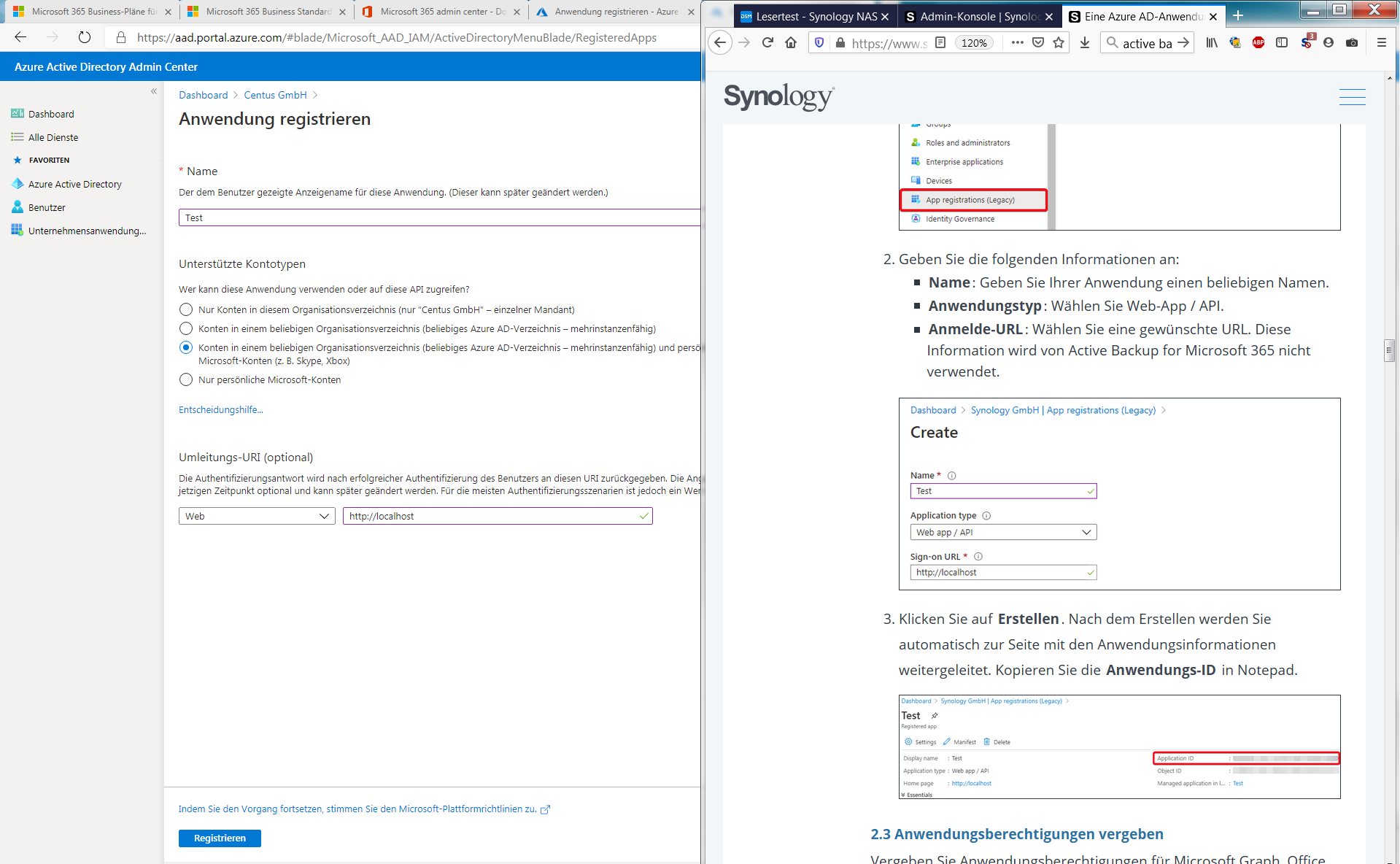Open Synology site hamburger navigation menu
Screen dimensions: 1400x864
1352,97
